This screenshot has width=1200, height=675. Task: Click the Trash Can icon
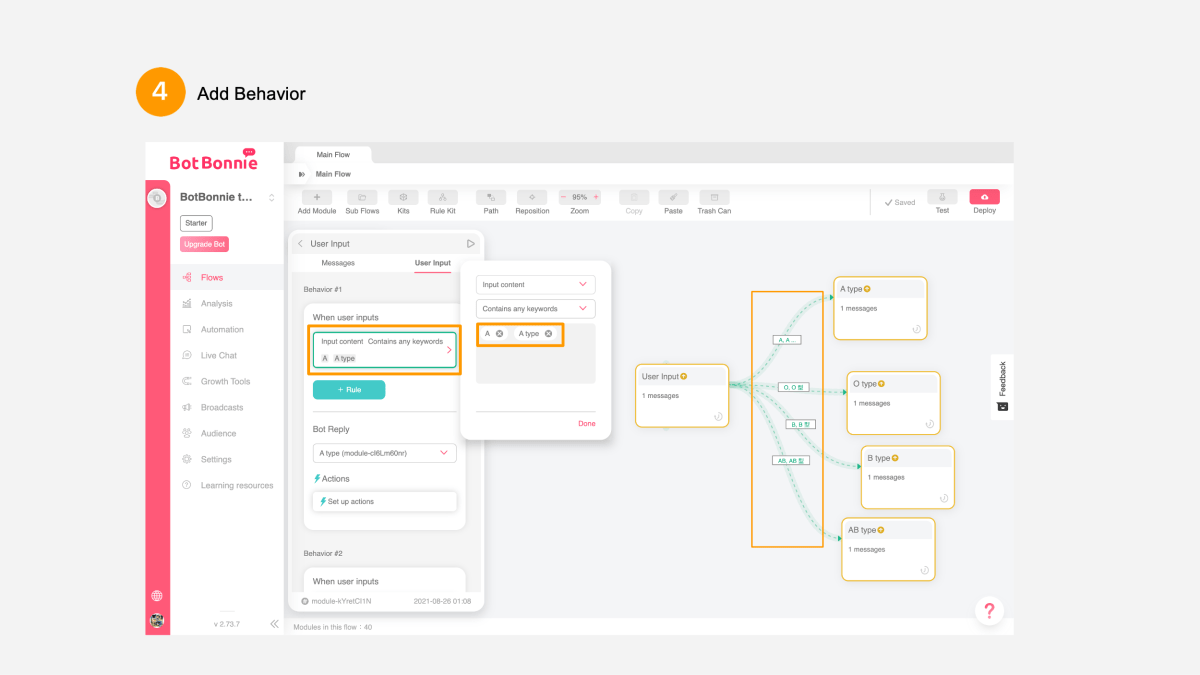[714, 198]
